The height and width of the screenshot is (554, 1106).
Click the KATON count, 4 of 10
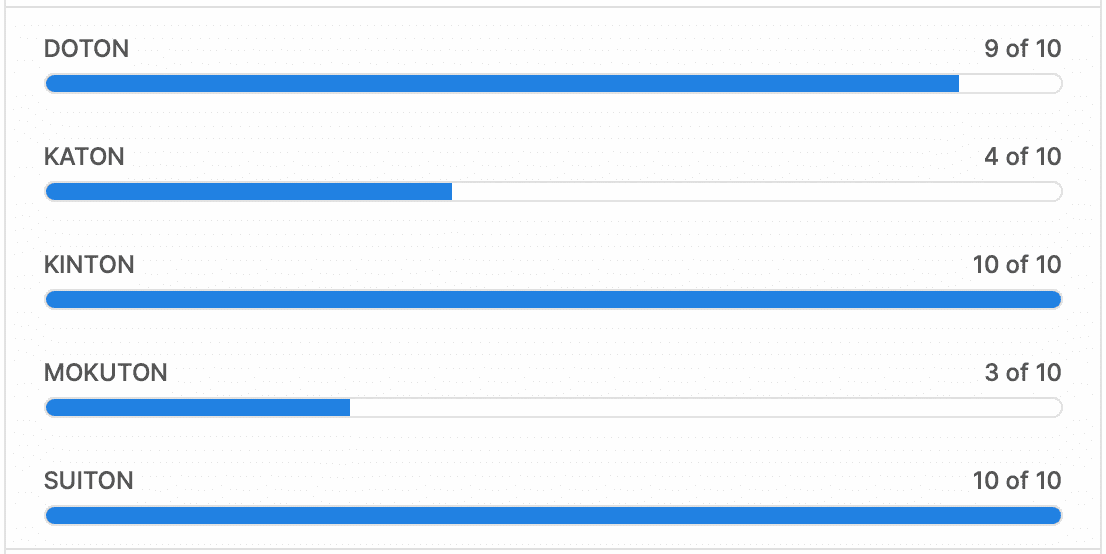pyautogui.click(x=1023, y=157)
